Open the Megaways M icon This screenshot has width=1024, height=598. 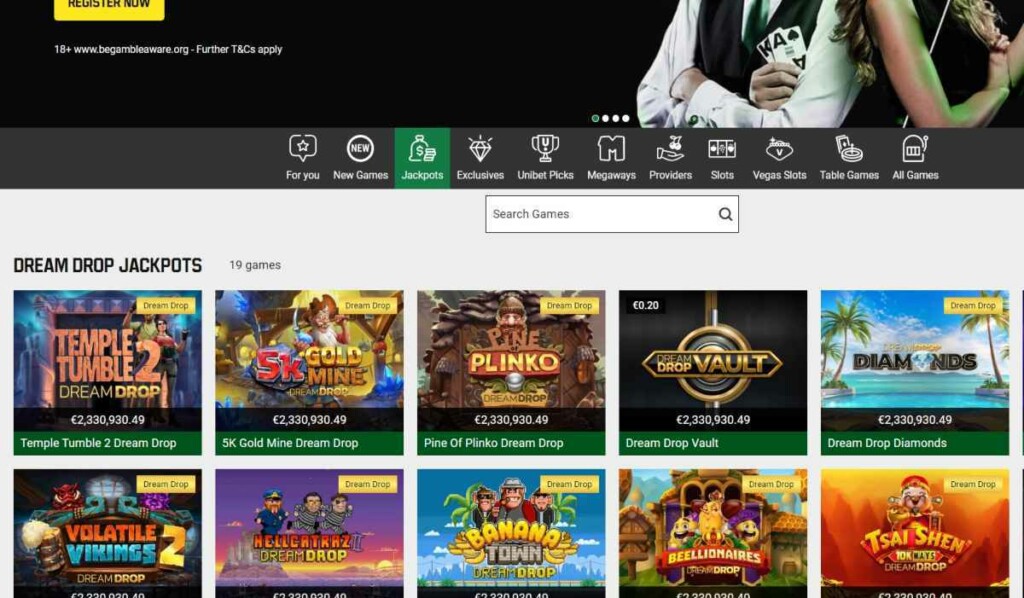[611, 148]
